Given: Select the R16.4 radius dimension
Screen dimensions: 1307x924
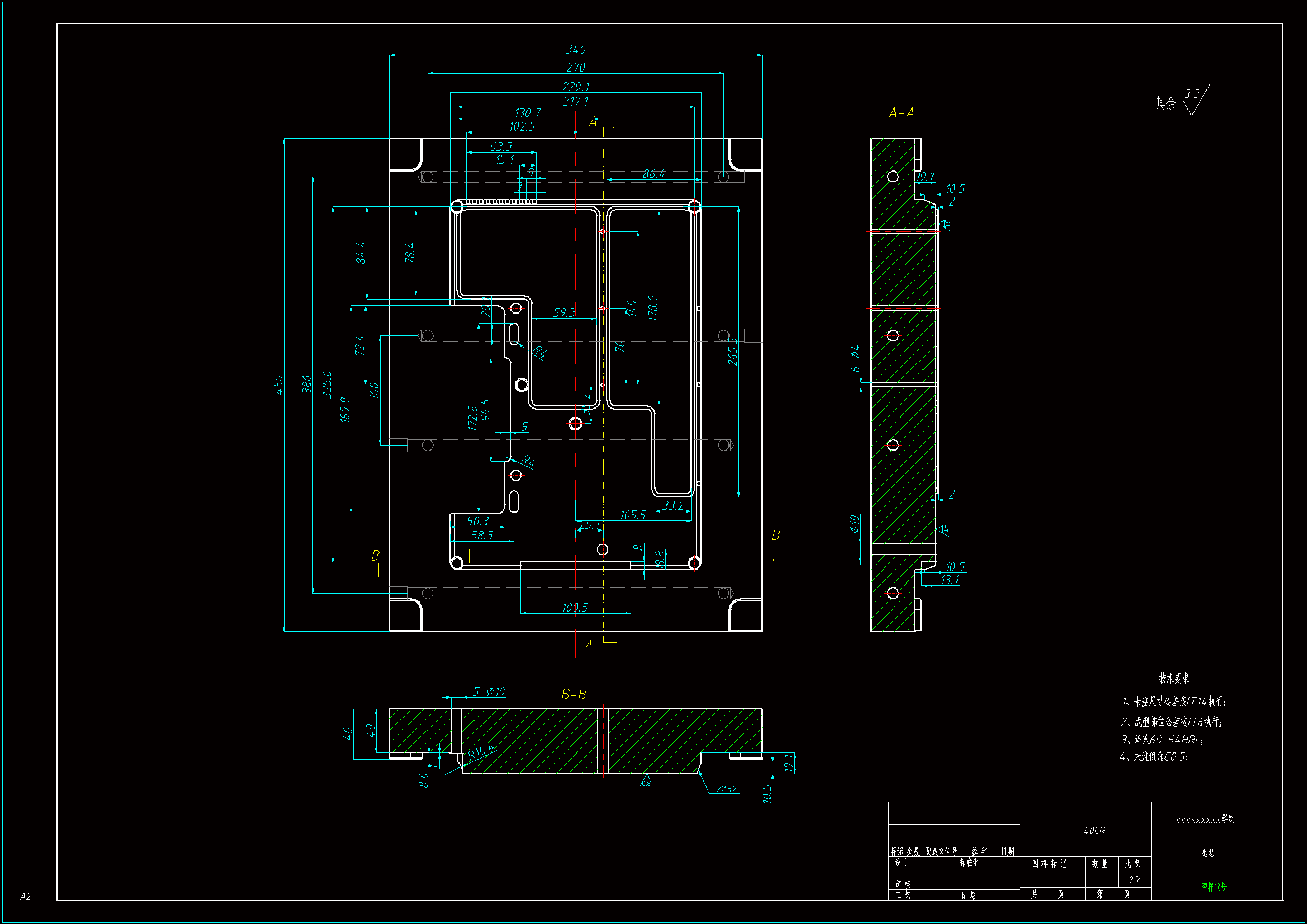Looking at the screenshot, I should [x=481, y=751].
